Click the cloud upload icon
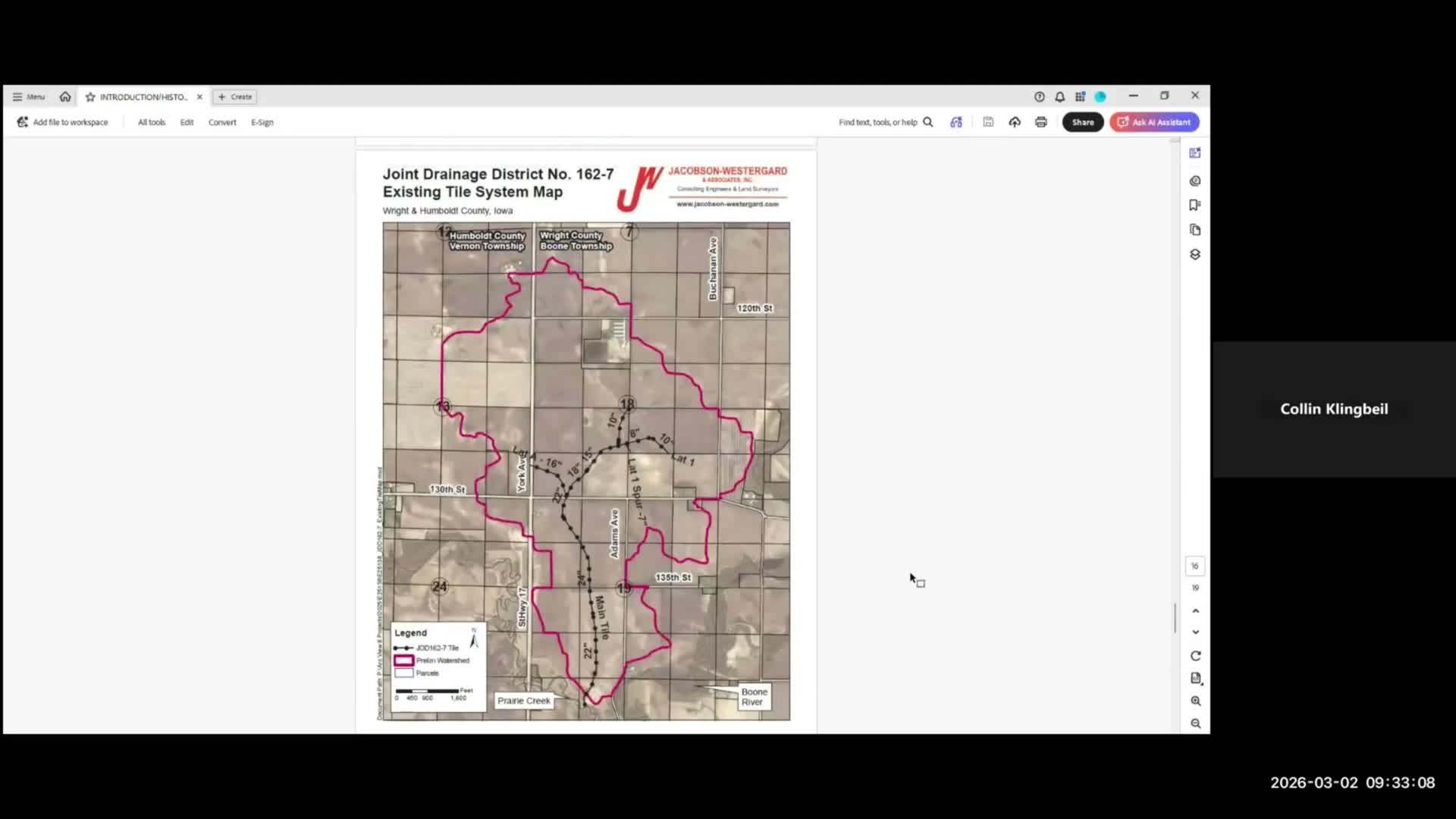The image size is (1456, 819). [1015, 122]
